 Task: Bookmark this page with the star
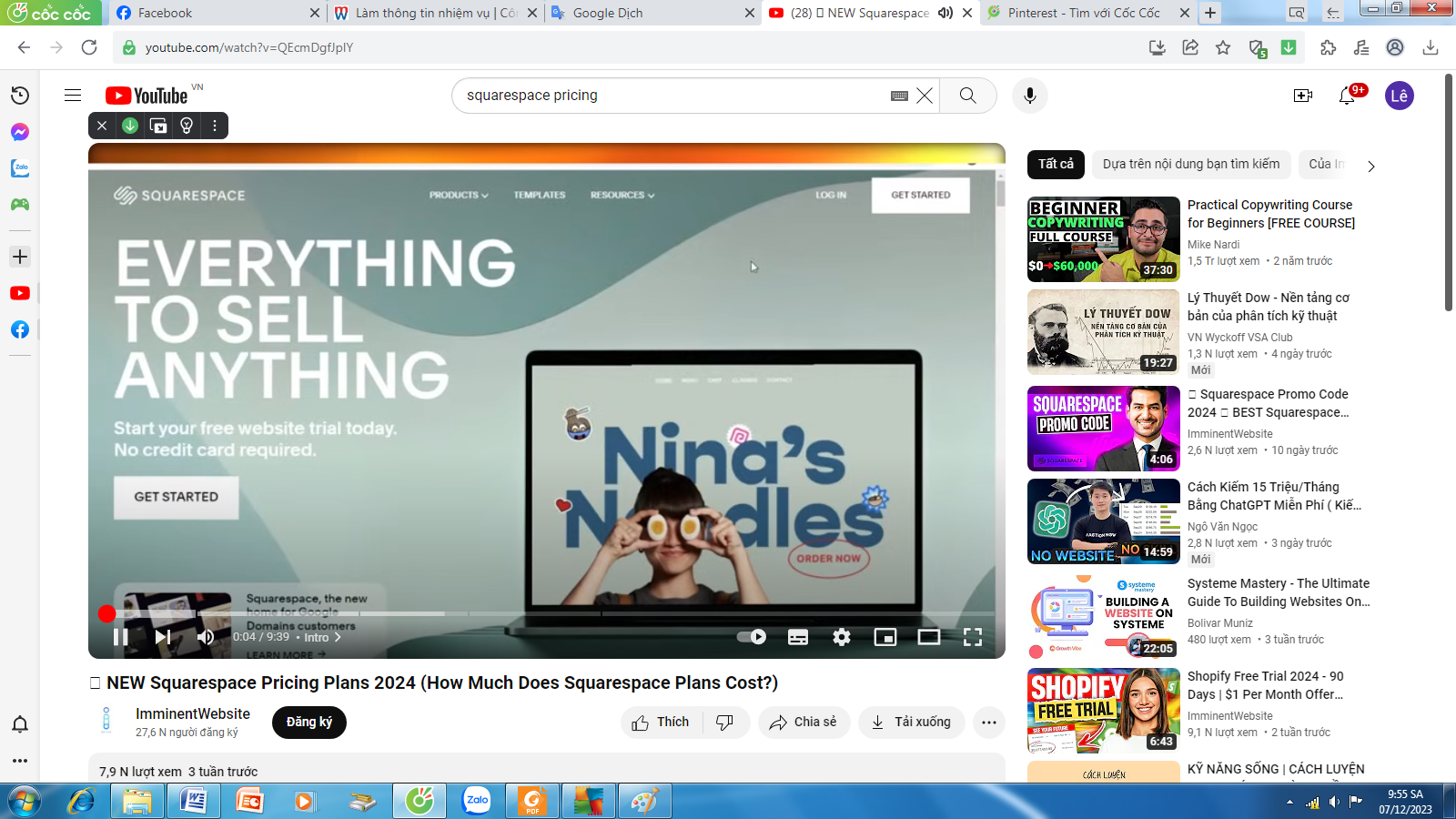click(1223, 47)
